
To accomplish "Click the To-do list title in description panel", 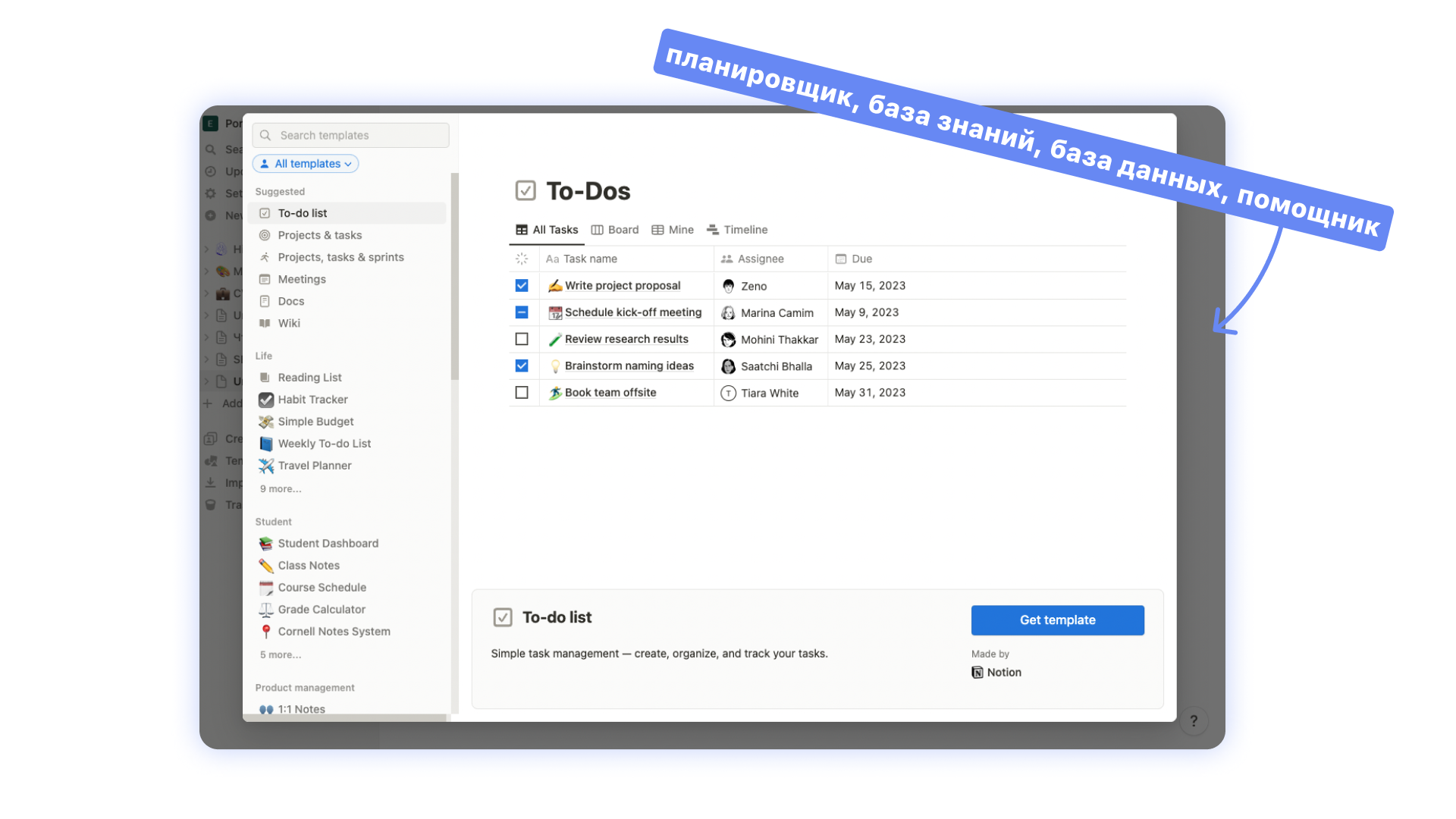I will coord(557,617).
